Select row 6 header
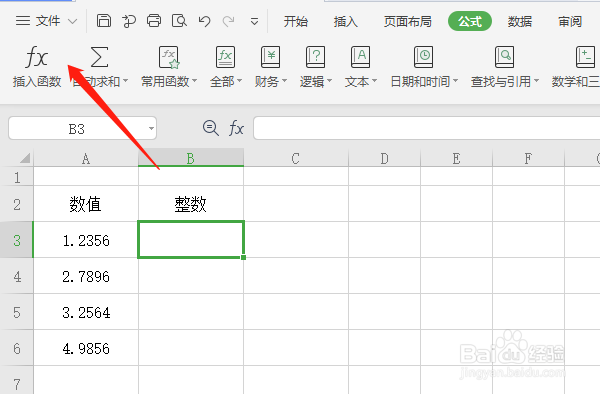 (x=17, y=348)
